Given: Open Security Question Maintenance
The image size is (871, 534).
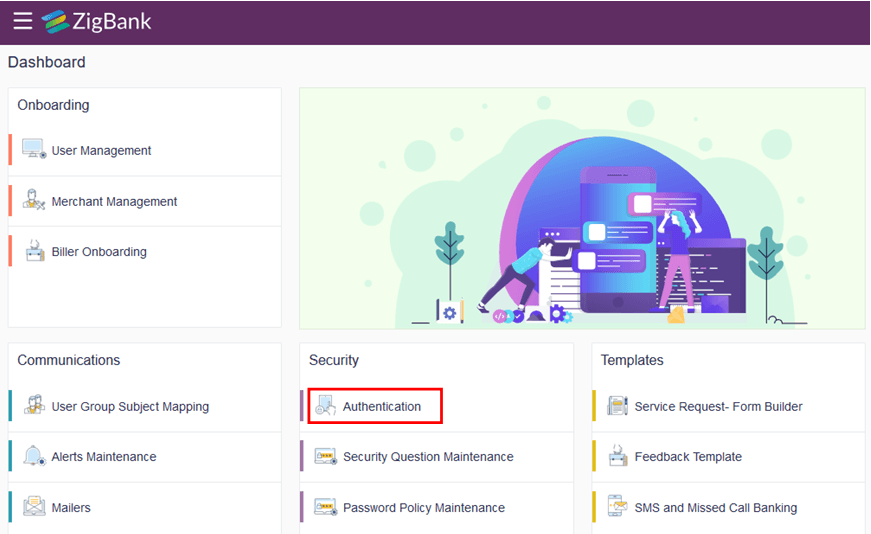Looking at the screenshot, I should (428, 457).
